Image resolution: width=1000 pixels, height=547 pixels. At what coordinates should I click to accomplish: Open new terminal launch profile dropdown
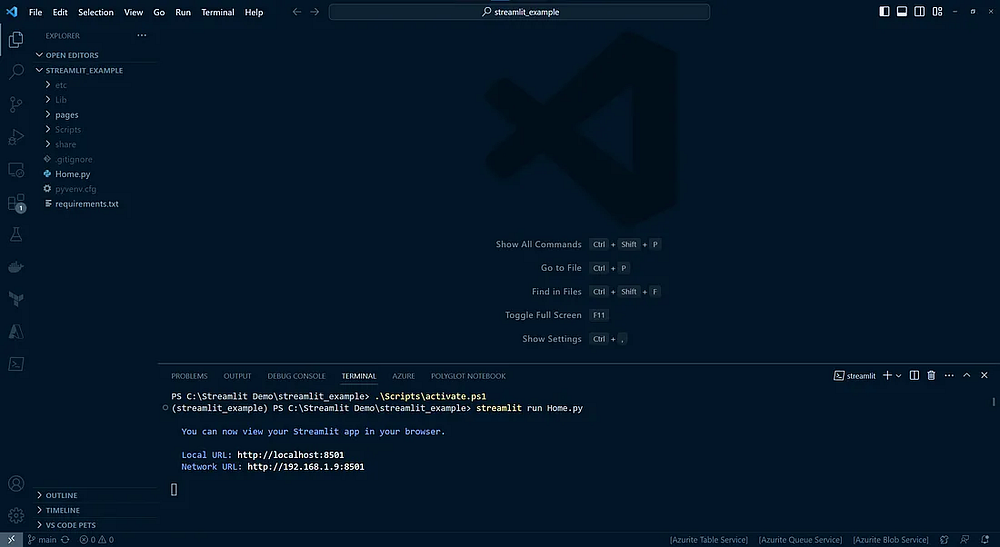[x=899, y=376]
